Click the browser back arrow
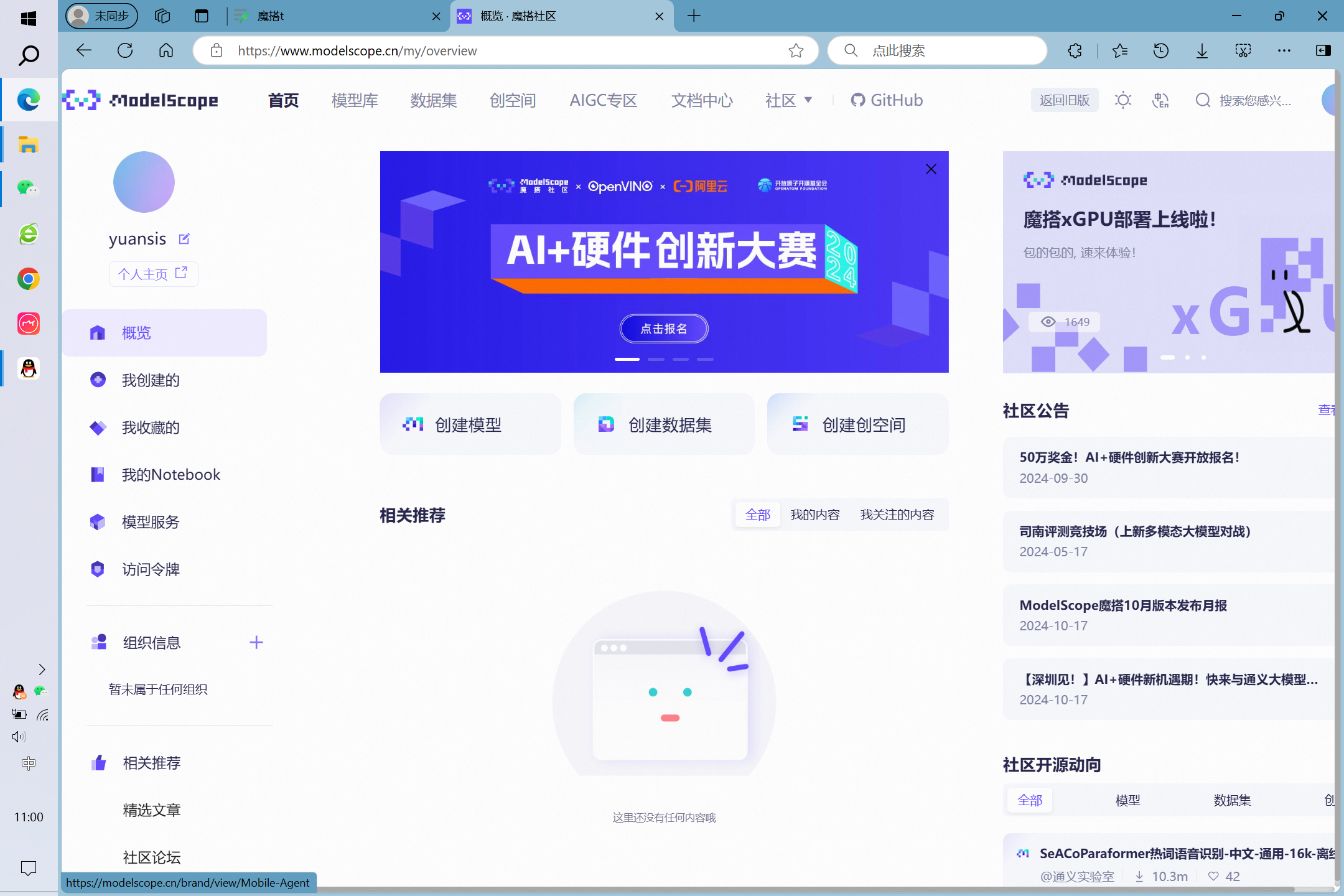This screenshot has width=1344, height=896. click(83, 50)
